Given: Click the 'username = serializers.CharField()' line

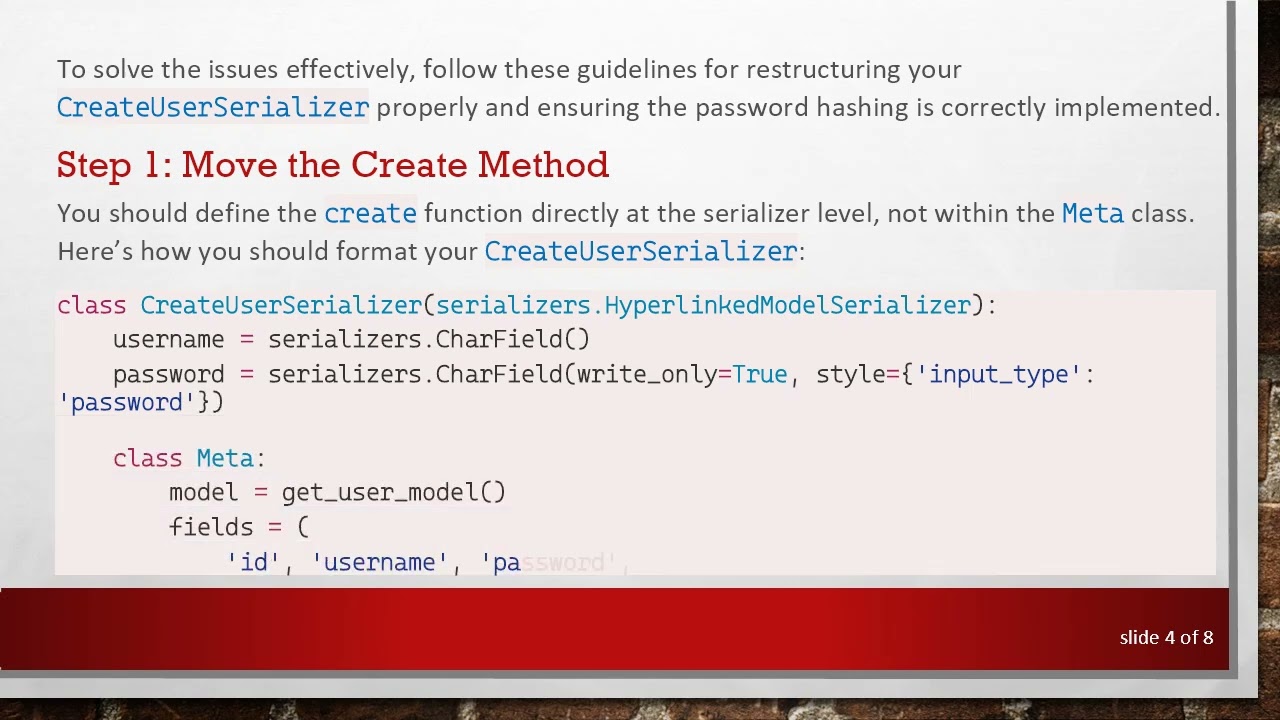Looking at the screenshot, I should 351,339.
